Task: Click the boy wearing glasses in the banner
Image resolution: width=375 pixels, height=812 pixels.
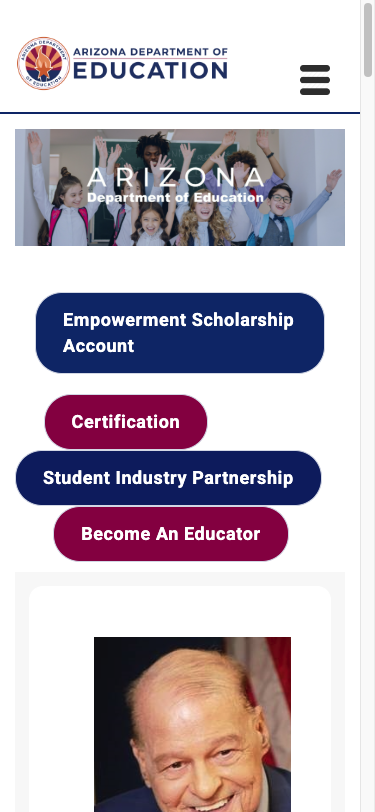Action: coord(280,212)
